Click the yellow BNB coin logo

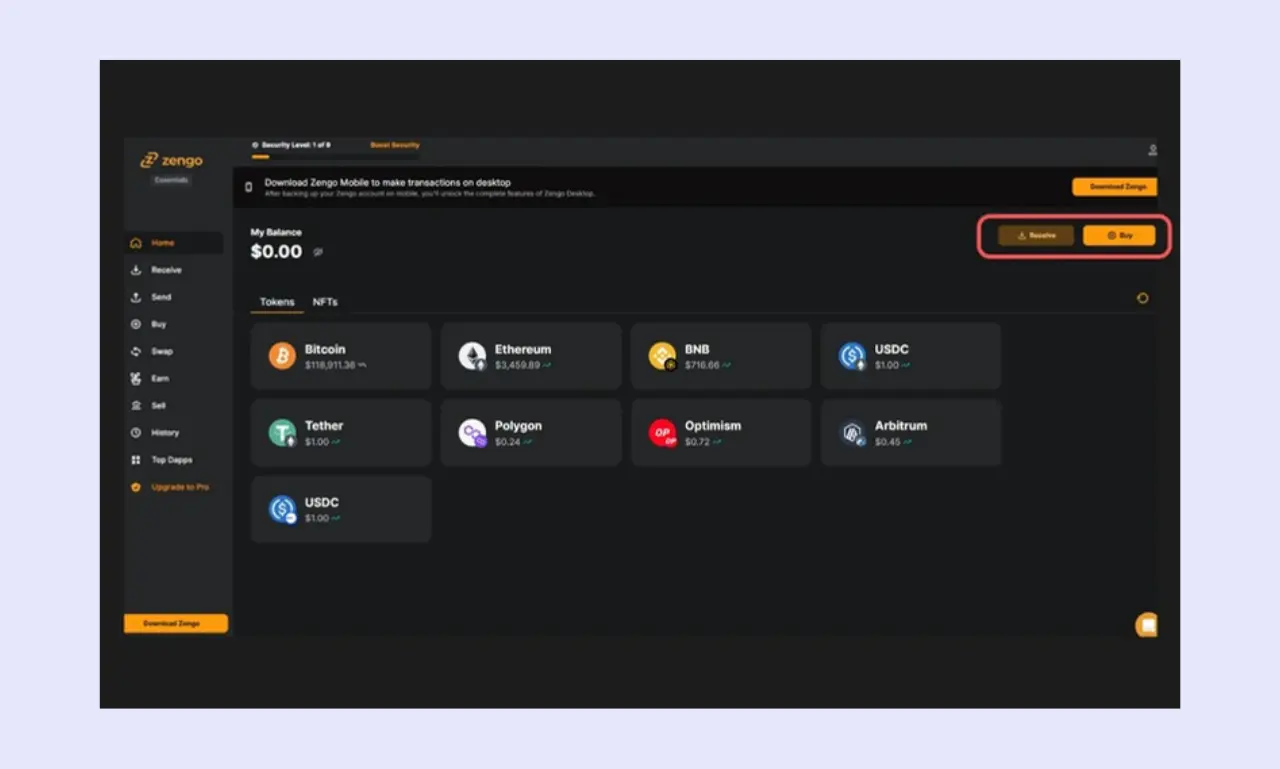coord(662,355)
